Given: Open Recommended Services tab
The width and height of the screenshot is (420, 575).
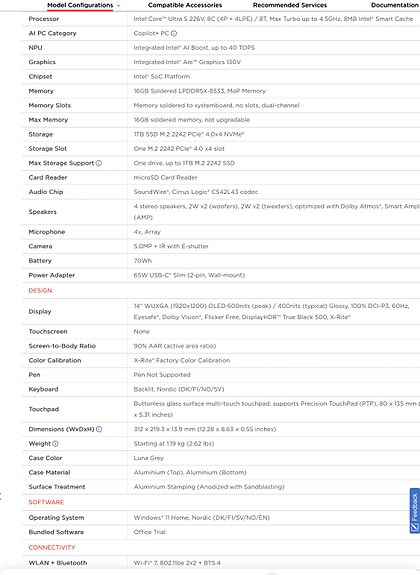Looking at the screenshot, I should [290, 5].
